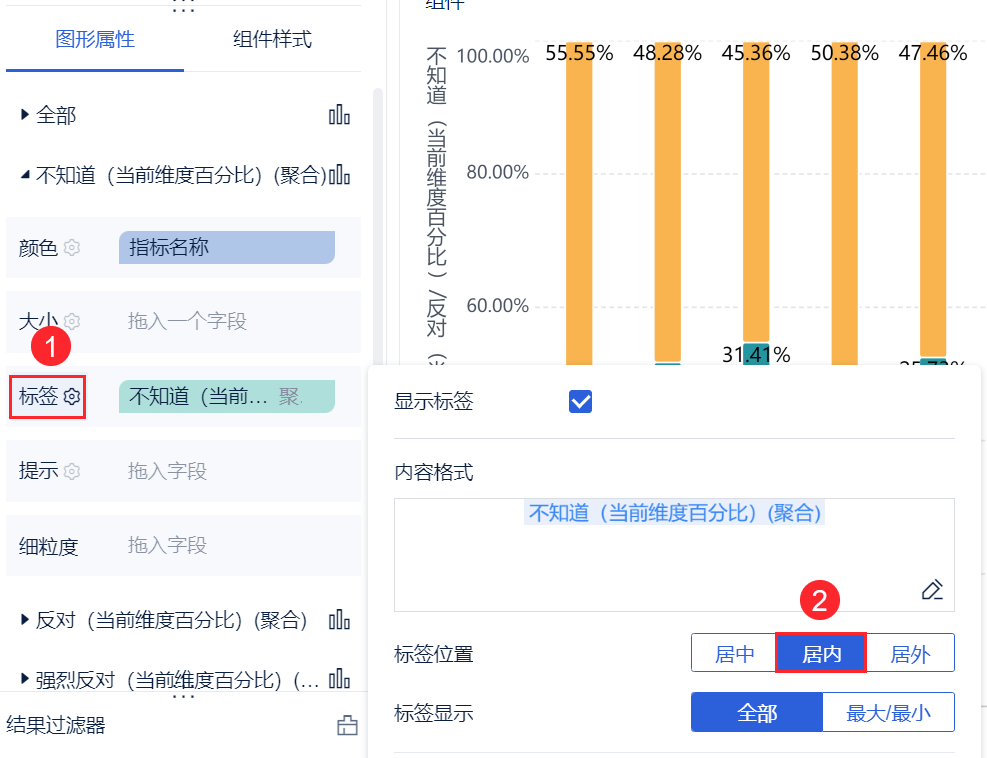This screenshot has height=758, width=987.
Task: Switch to the 组件样式 tab
Action: [272, 39]
